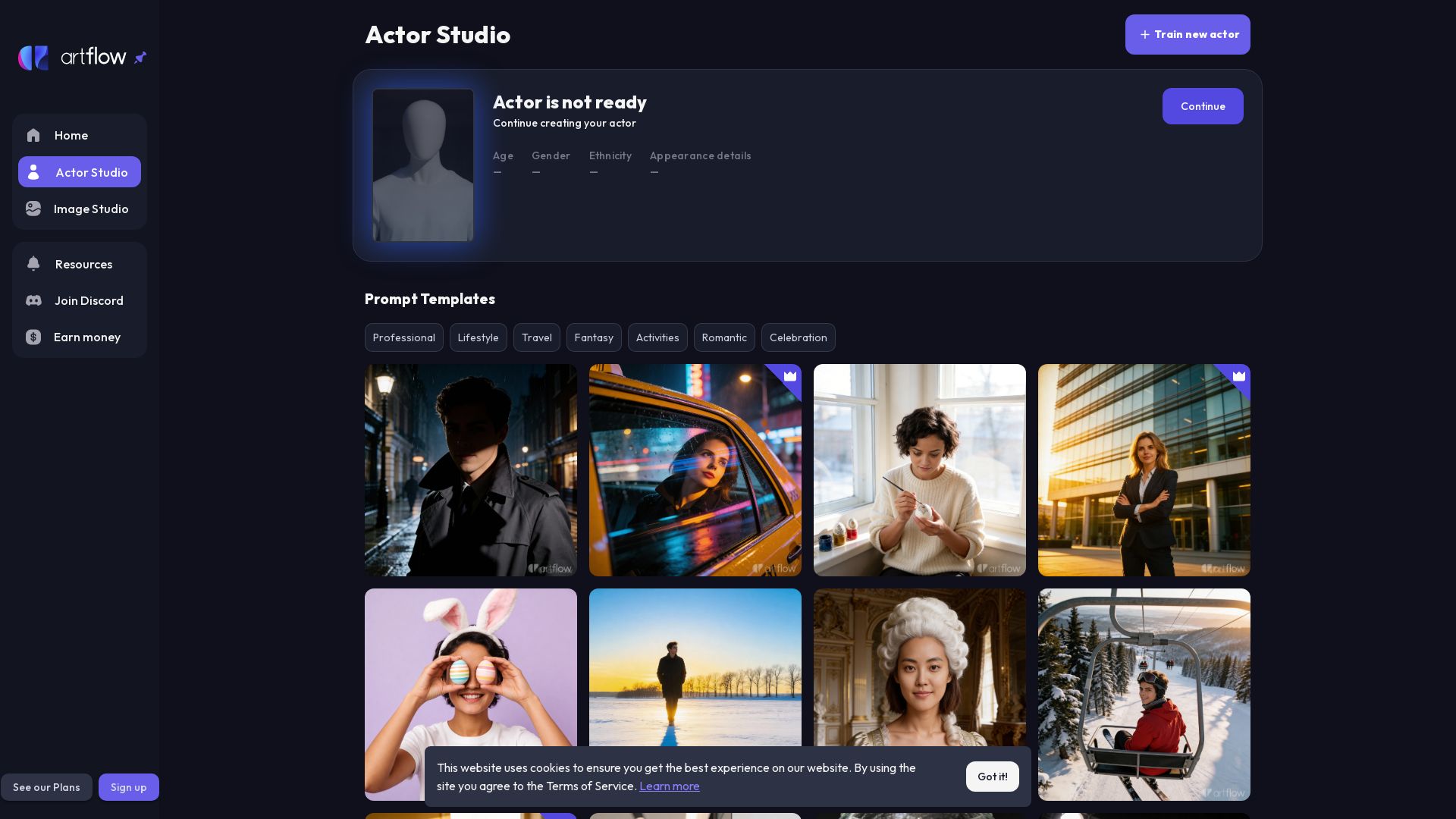
Task: Filter templates by Fantasy
Action: [x=594, y=337]
